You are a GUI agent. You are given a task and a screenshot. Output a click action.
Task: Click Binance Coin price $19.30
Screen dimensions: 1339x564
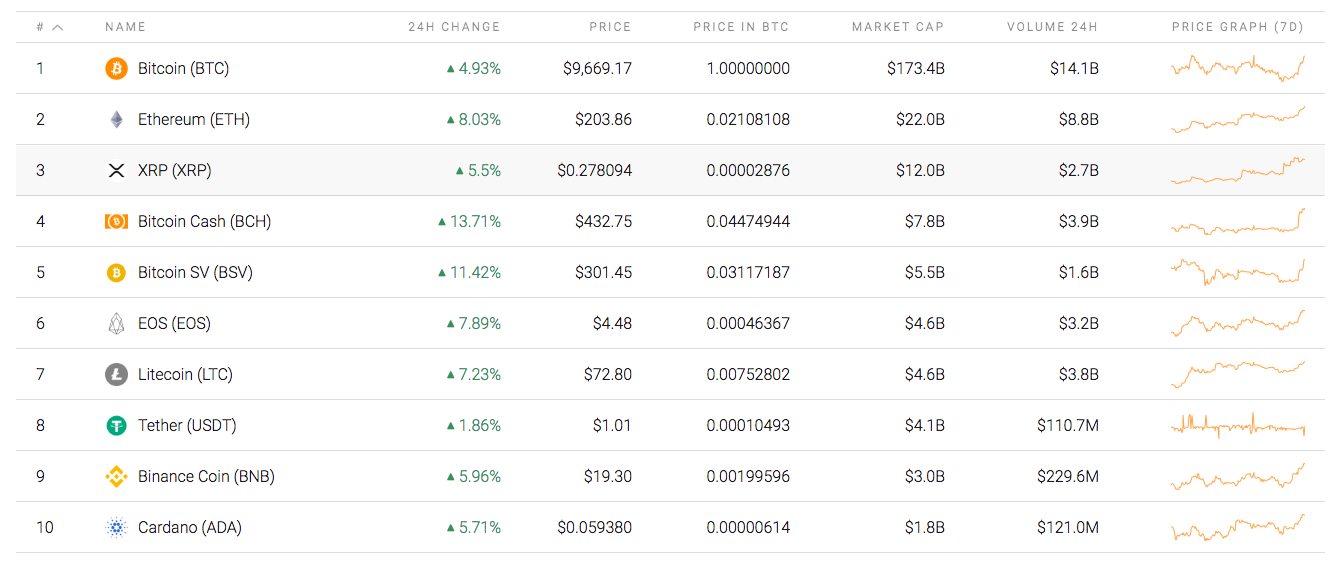click(608, 476)
